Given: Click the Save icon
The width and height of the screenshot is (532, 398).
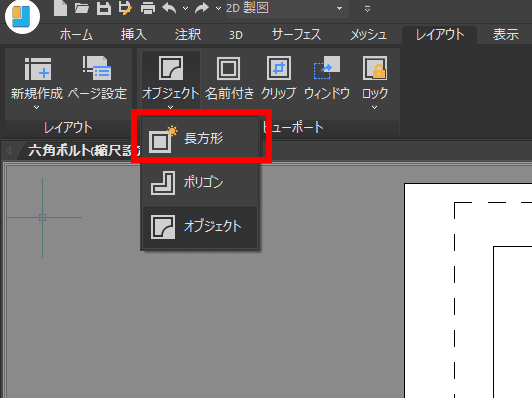Looking at the screenshot, I should click(x=103, y=8).
